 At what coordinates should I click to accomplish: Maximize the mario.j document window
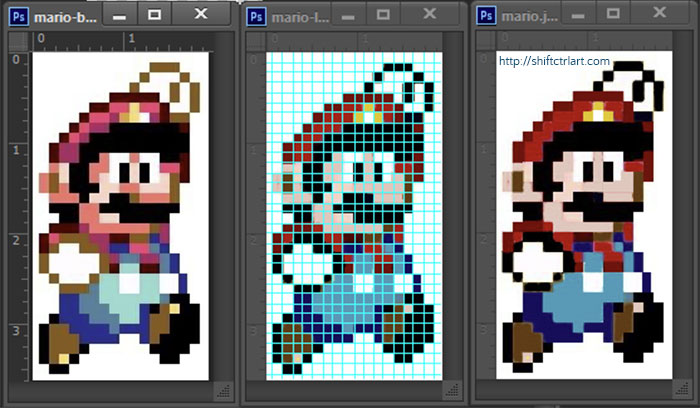tap(613, 14)
